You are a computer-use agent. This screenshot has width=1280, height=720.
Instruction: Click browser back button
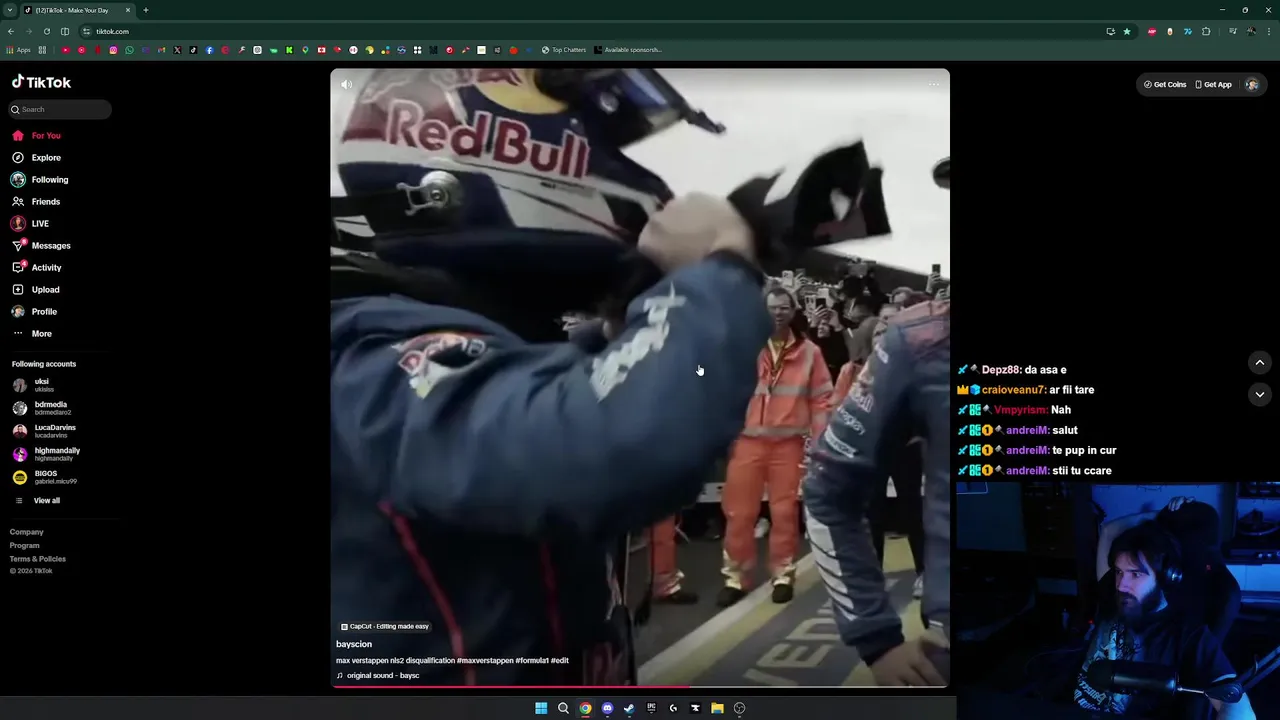point(11,31)
